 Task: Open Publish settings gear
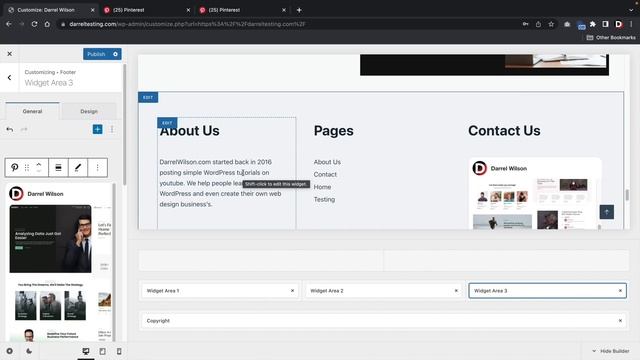(116, 54)
